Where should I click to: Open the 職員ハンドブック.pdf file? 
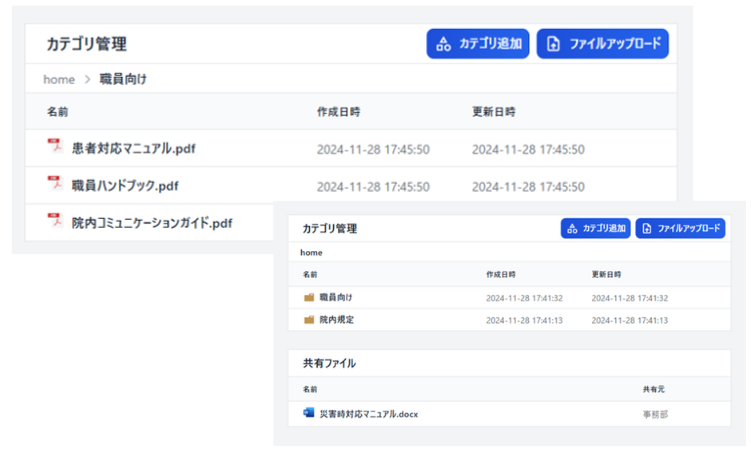point(125,185)
